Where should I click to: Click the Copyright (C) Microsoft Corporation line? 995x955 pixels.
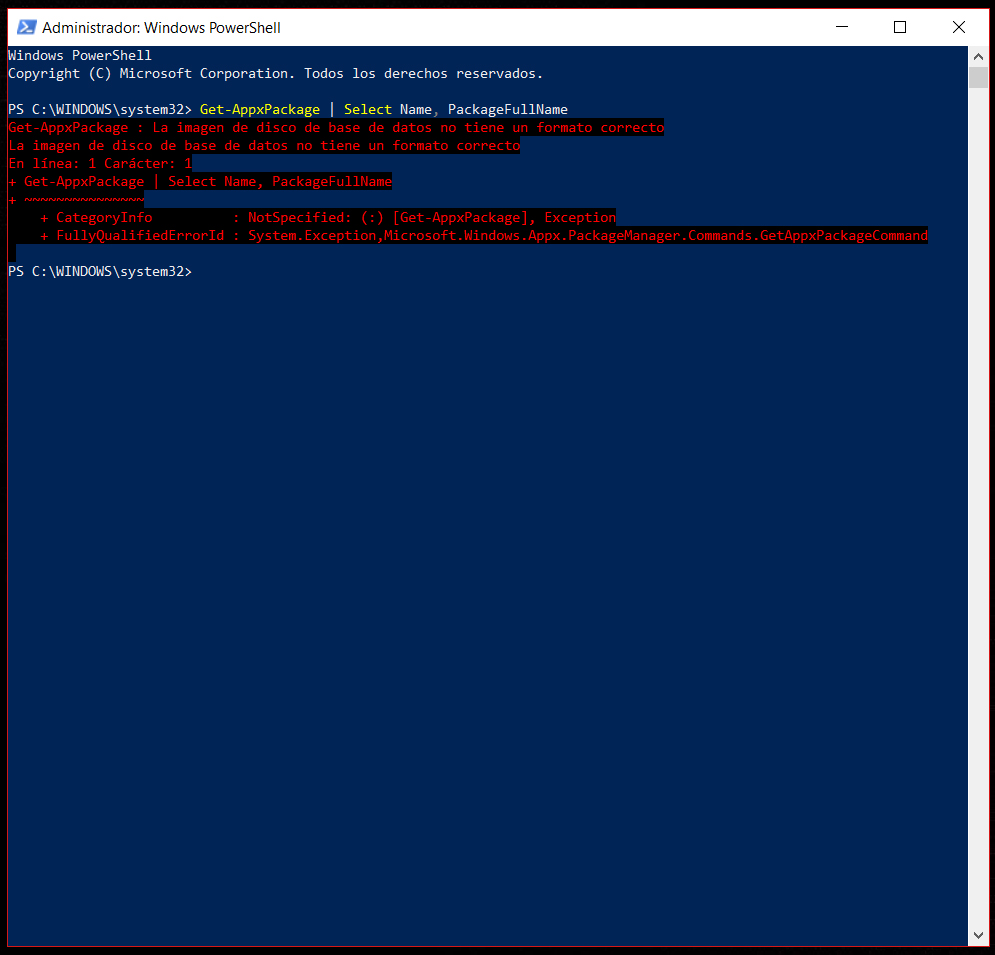(275, 74)
